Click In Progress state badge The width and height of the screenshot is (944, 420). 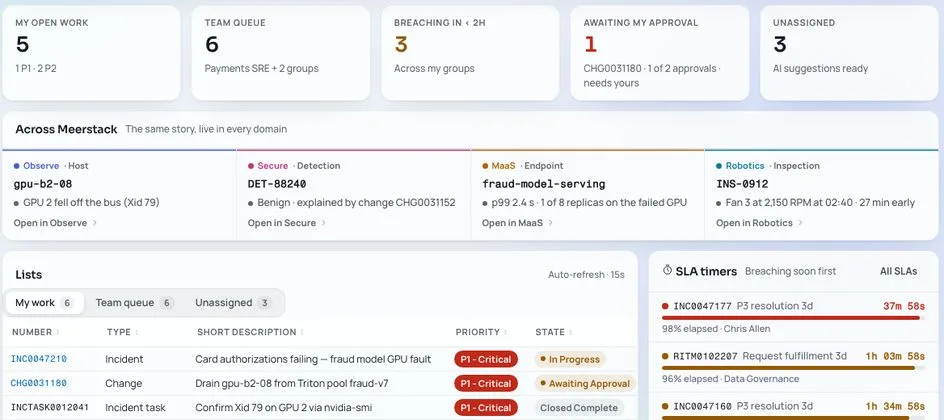[x=570, y=360]
